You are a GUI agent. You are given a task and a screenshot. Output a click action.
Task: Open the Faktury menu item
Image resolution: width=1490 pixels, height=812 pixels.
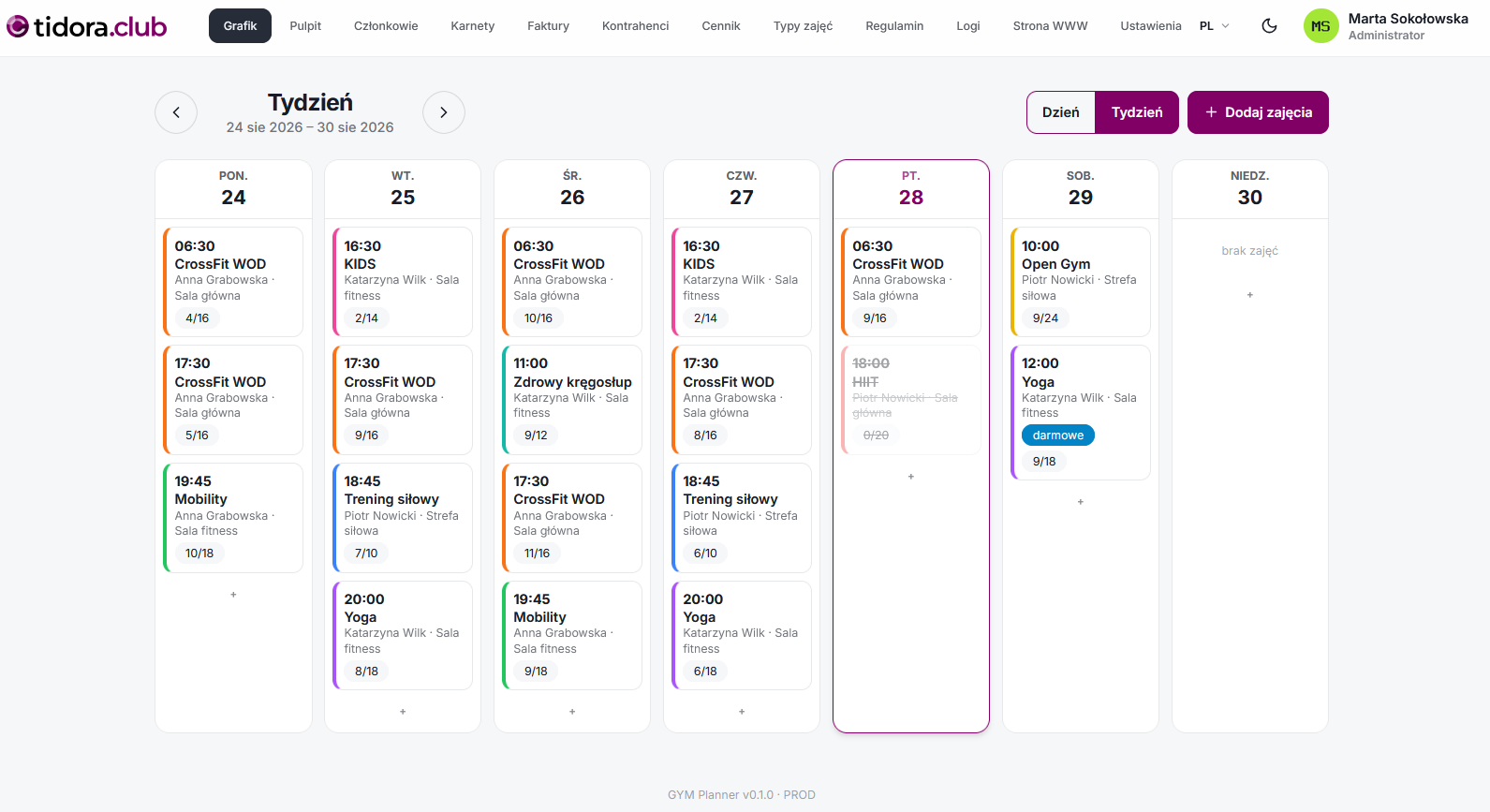[548, 26]
